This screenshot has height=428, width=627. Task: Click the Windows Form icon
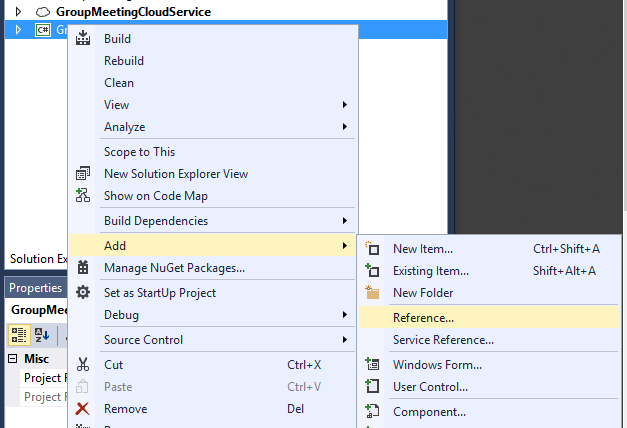tap(373, 365)
